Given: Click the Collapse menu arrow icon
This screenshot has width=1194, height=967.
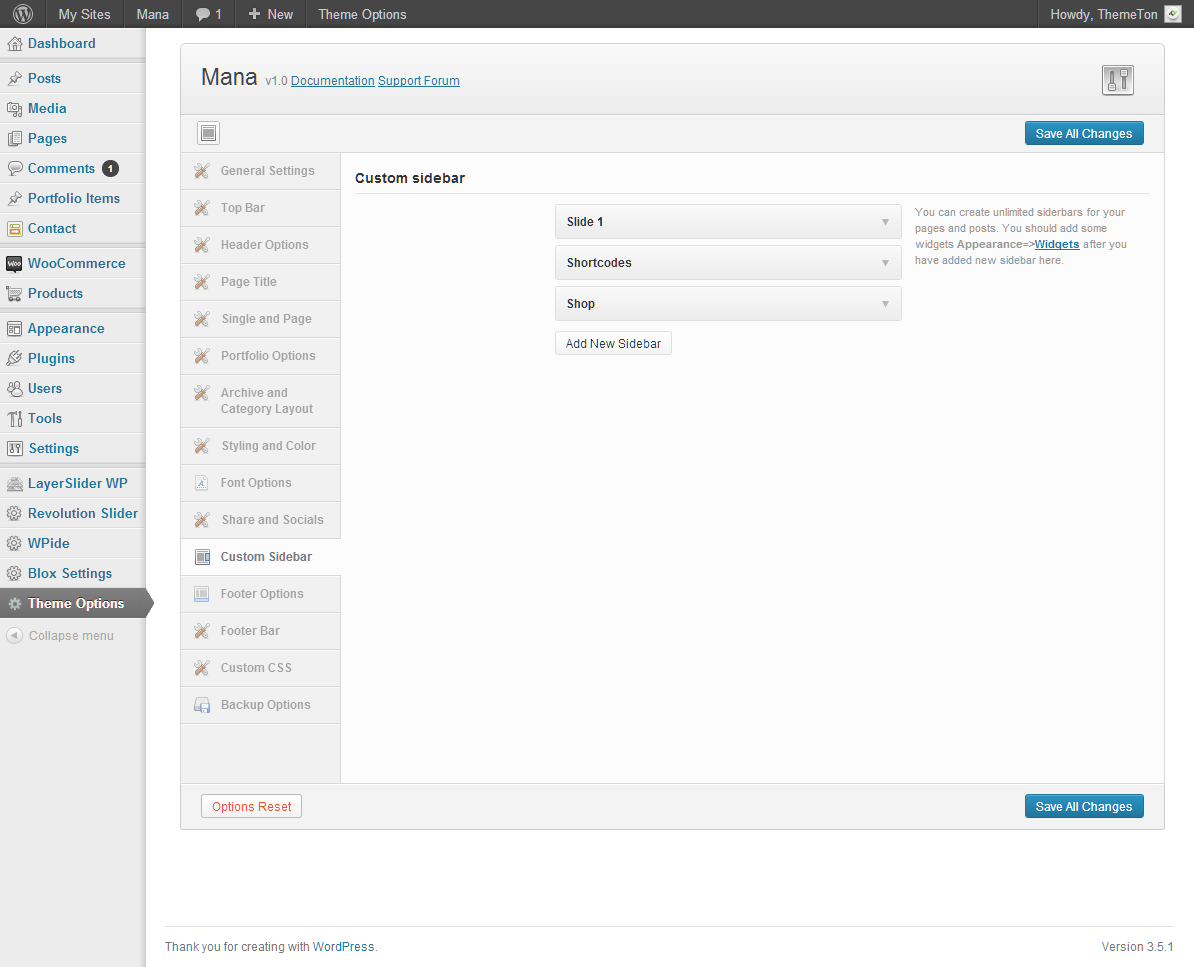Looking at the screenshot, I should point(14,636).
